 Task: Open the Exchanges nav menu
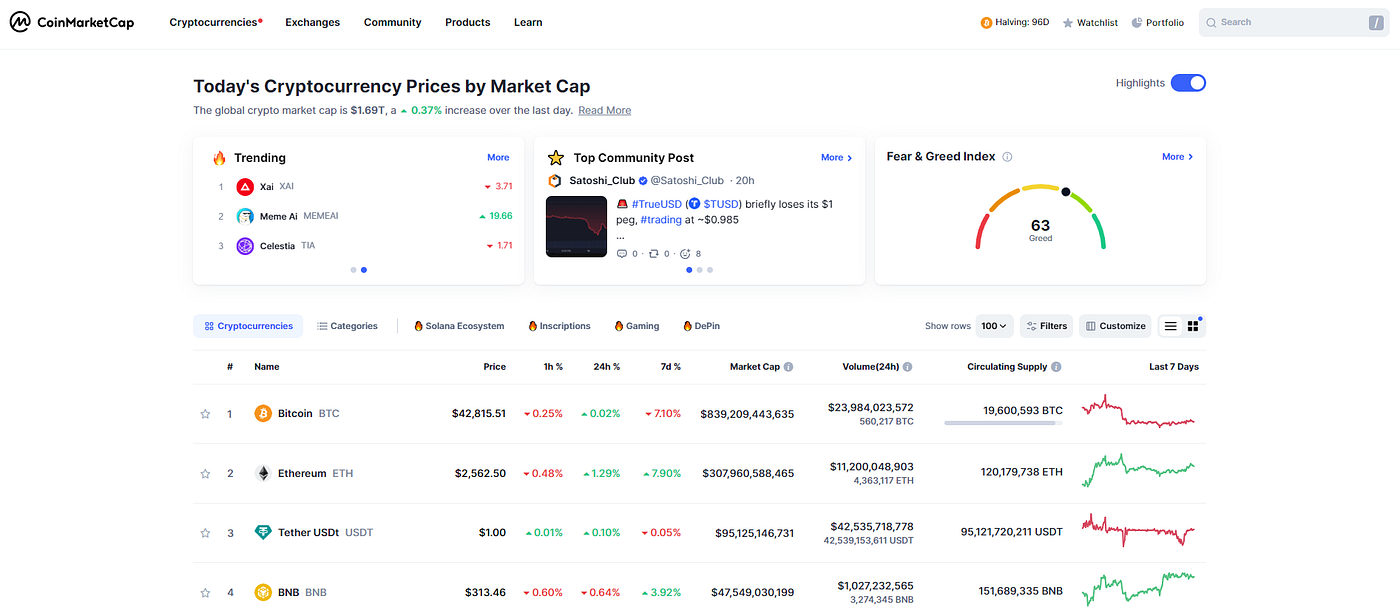(312, 22)
